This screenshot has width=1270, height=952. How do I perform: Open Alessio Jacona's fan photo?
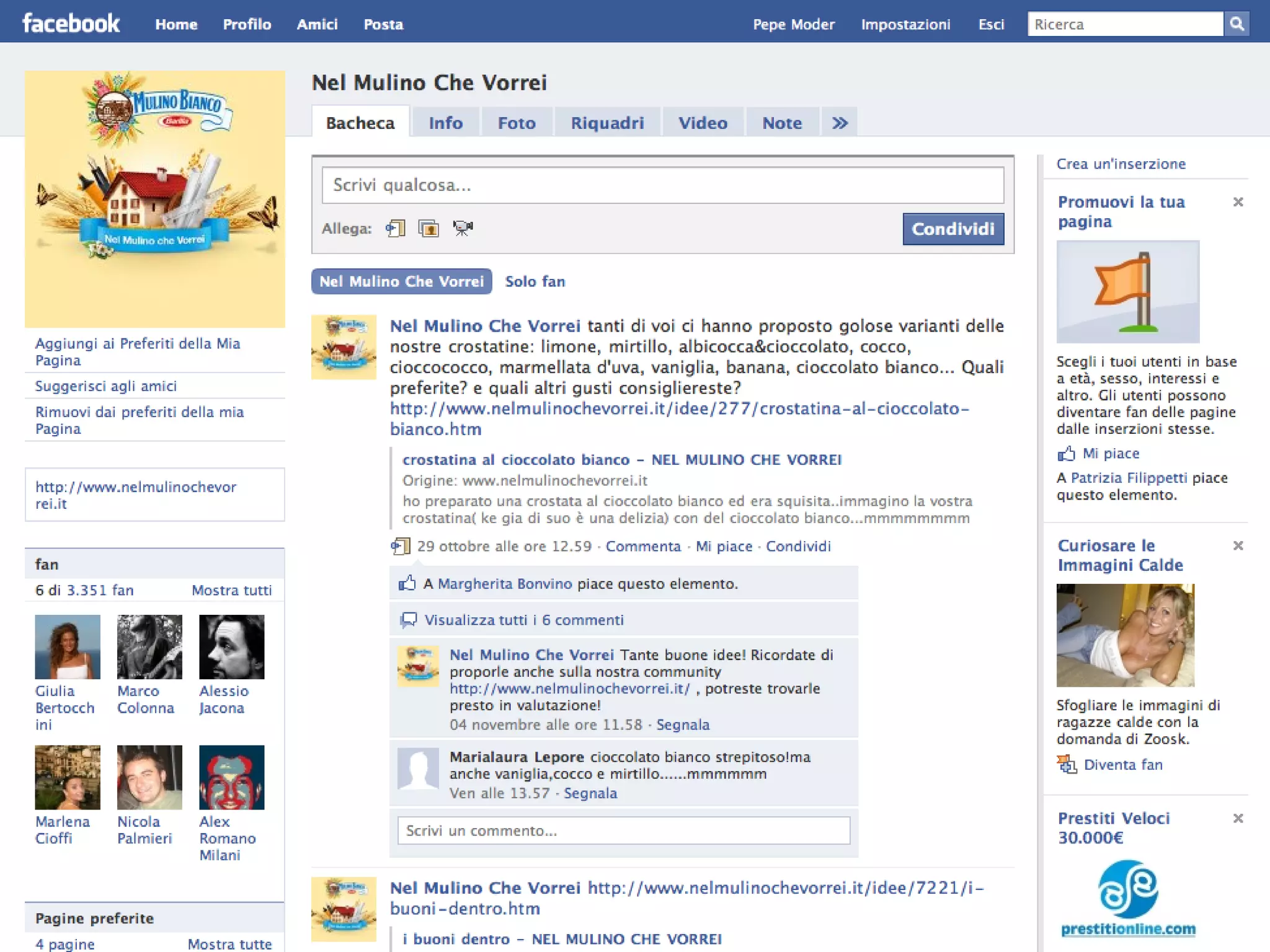231,647
